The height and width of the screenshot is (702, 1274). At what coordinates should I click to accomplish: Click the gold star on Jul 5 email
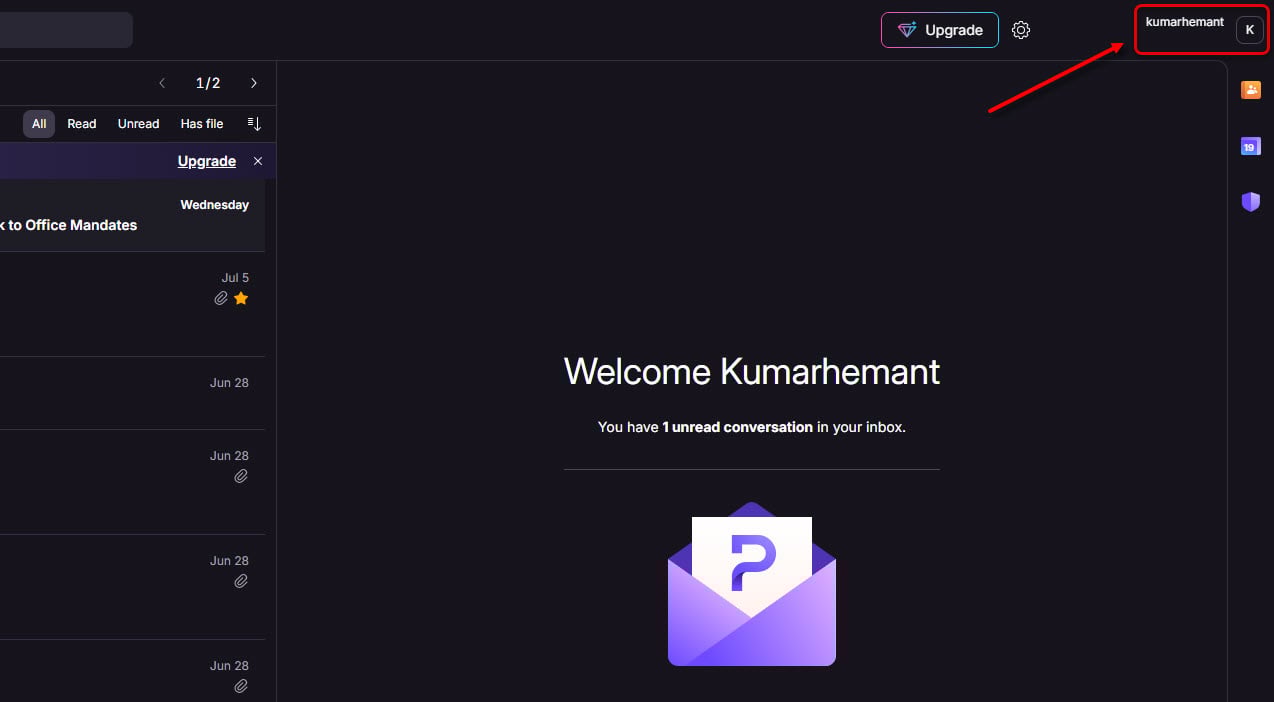241,298
